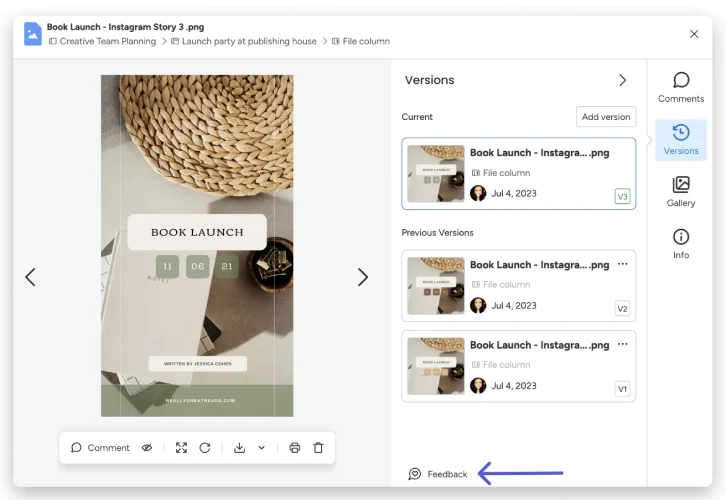726x500 pixels.
Task: Go to the next image arrow
Action: pos(363,277)
